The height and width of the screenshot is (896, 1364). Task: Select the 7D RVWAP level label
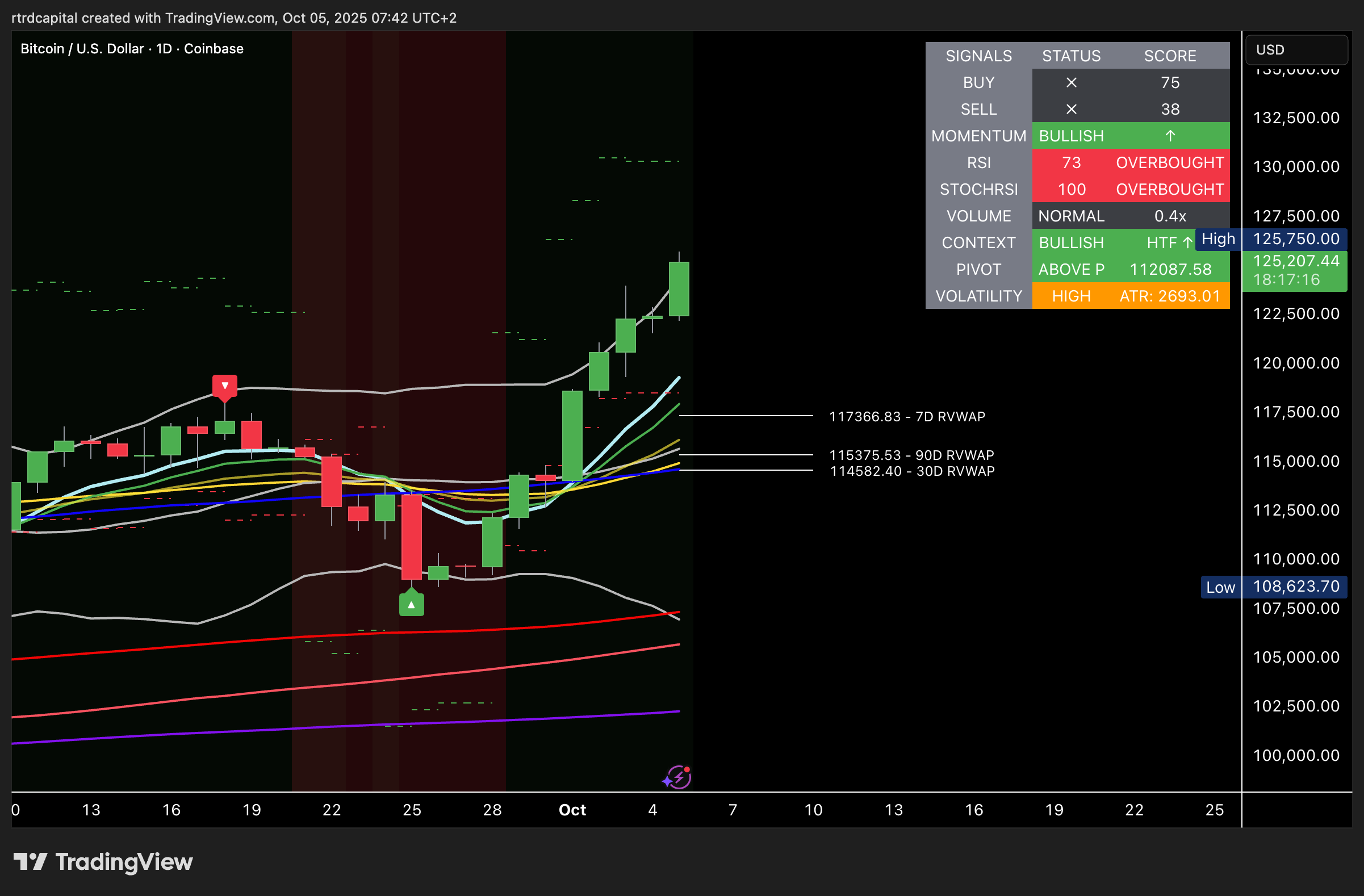click(907, 417)
